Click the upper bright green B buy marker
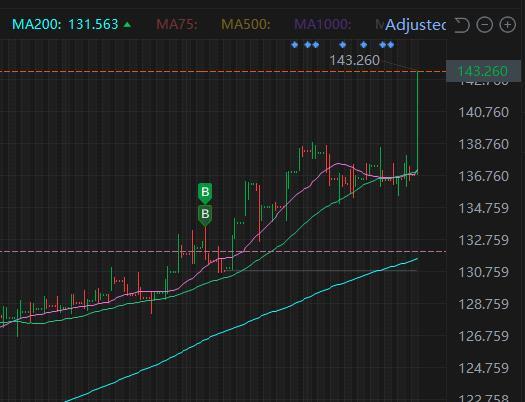525x402 pixels. pos(205,193)
